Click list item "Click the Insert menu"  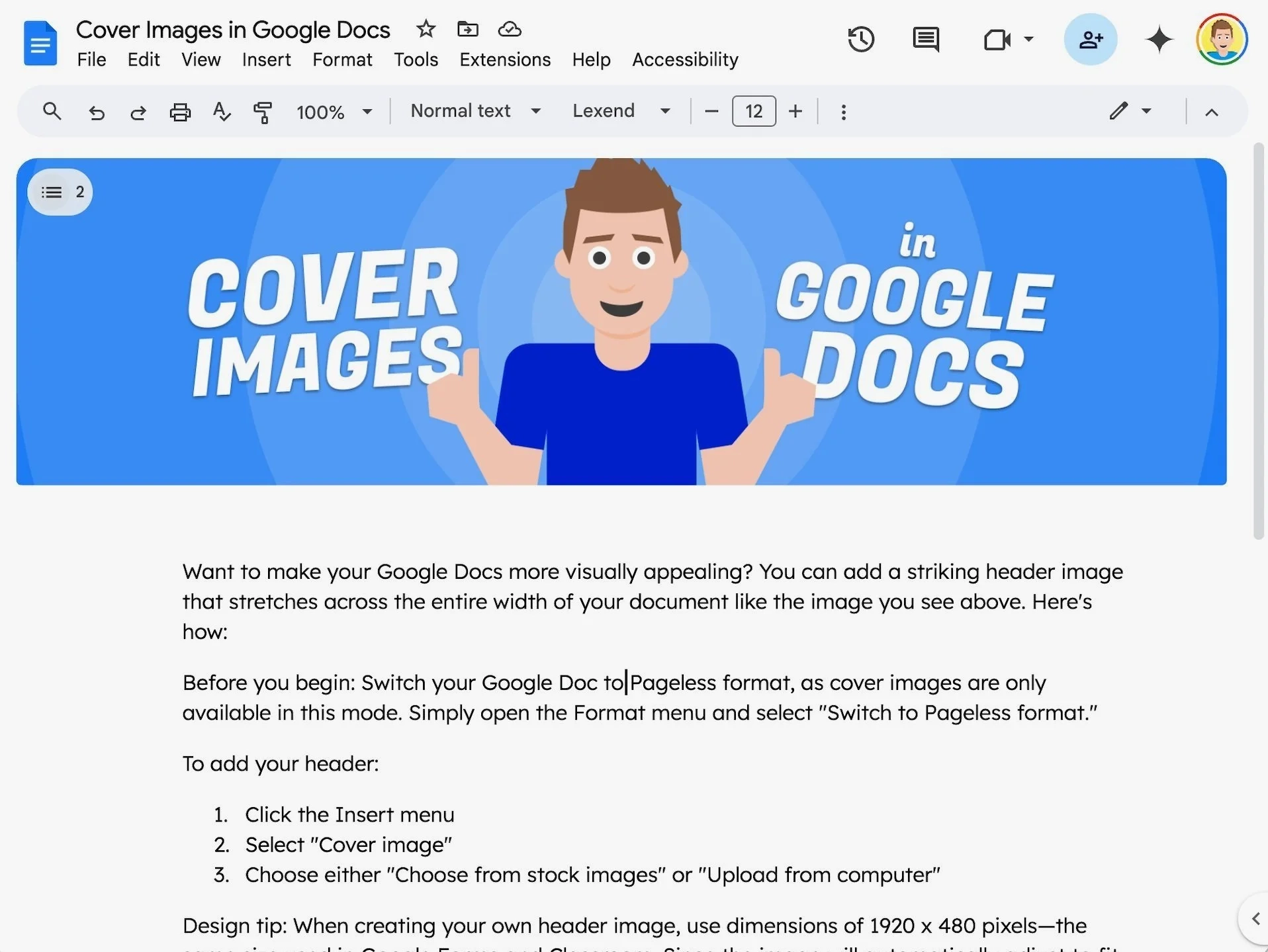tap(349, 814)
